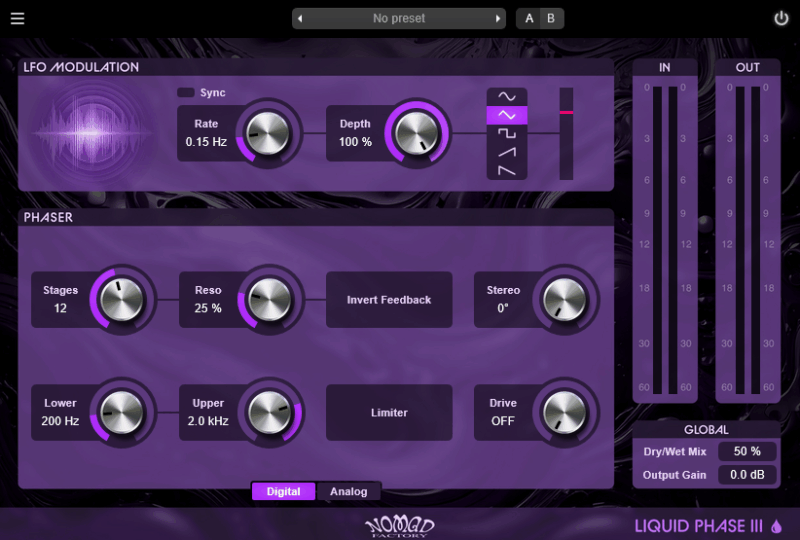This screenshot has width=800, height=540.
Task: Enable the LFO Sync checkbox
Action: [x=186, y=92]
